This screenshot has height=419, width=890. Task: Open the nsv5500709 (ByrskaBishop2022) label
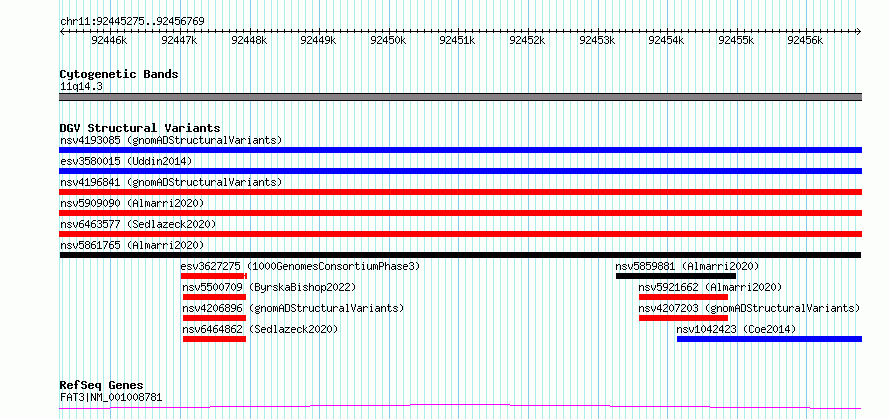pos(269,287)
